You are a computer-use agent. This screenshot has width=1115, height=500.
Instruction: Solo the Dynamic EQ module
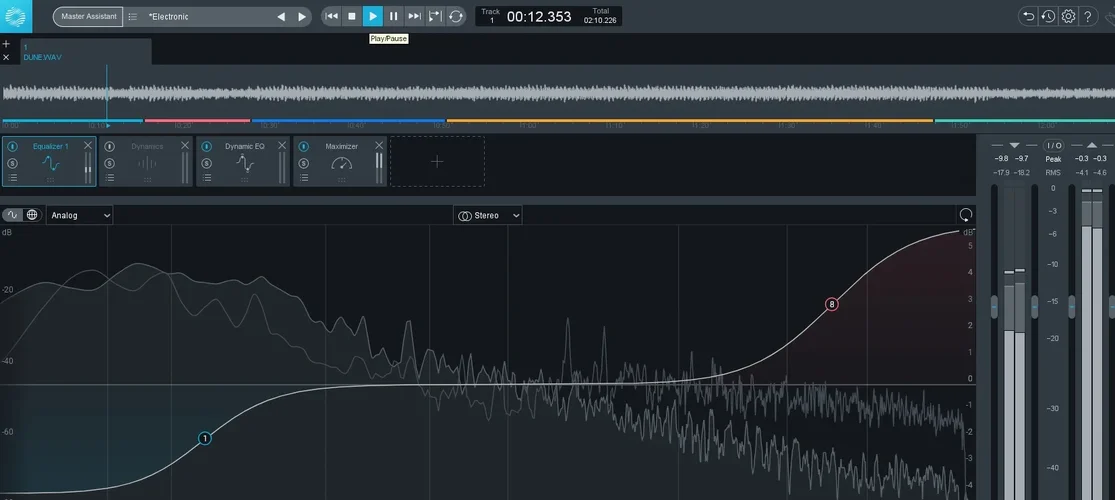(207, 162)
